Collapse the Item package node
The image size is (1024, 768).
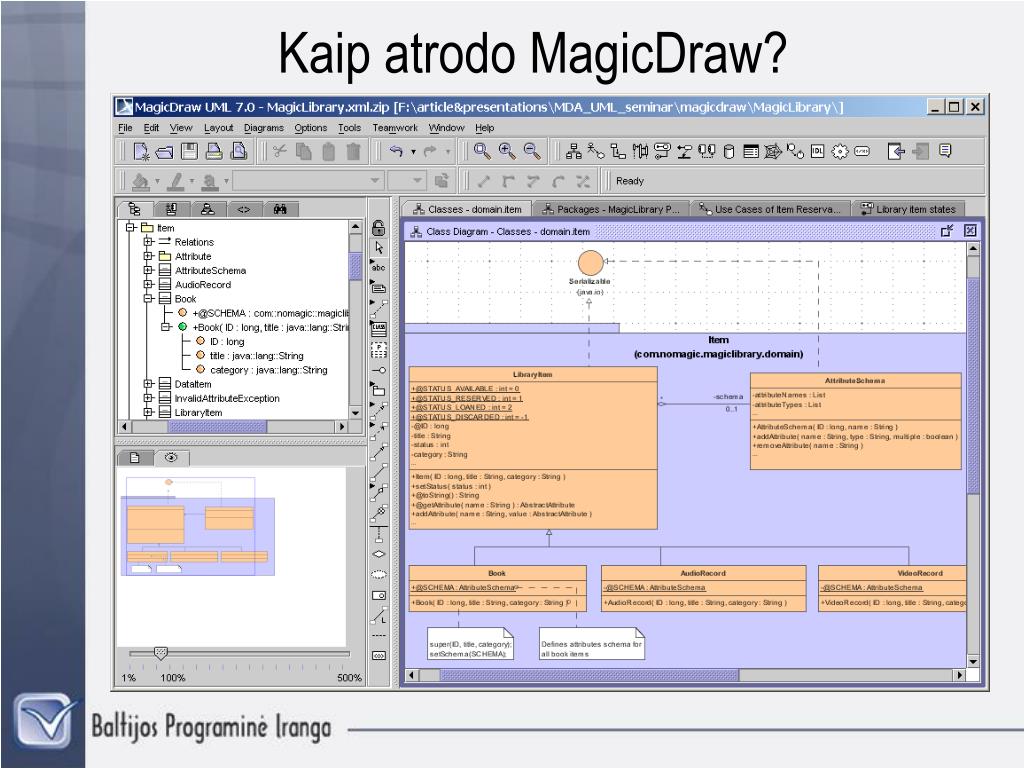pyautogui.click(x=131, y=227)
